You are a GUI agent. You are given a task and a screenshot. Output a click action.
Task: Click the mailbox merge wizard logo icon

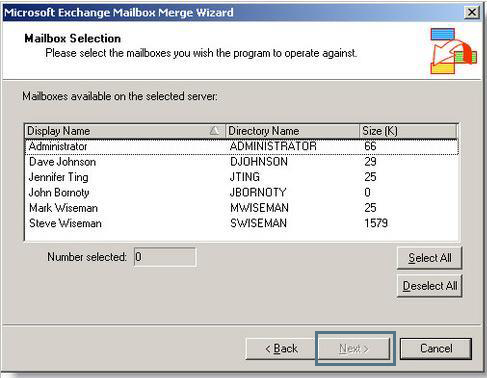coord(453,51)
